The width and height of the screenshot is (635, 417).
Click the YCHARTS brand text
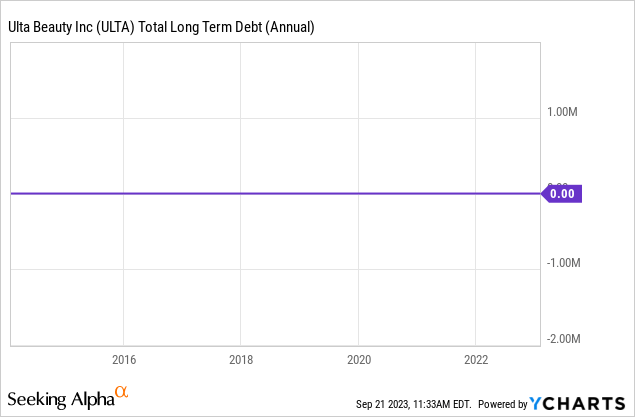(586, 403)
